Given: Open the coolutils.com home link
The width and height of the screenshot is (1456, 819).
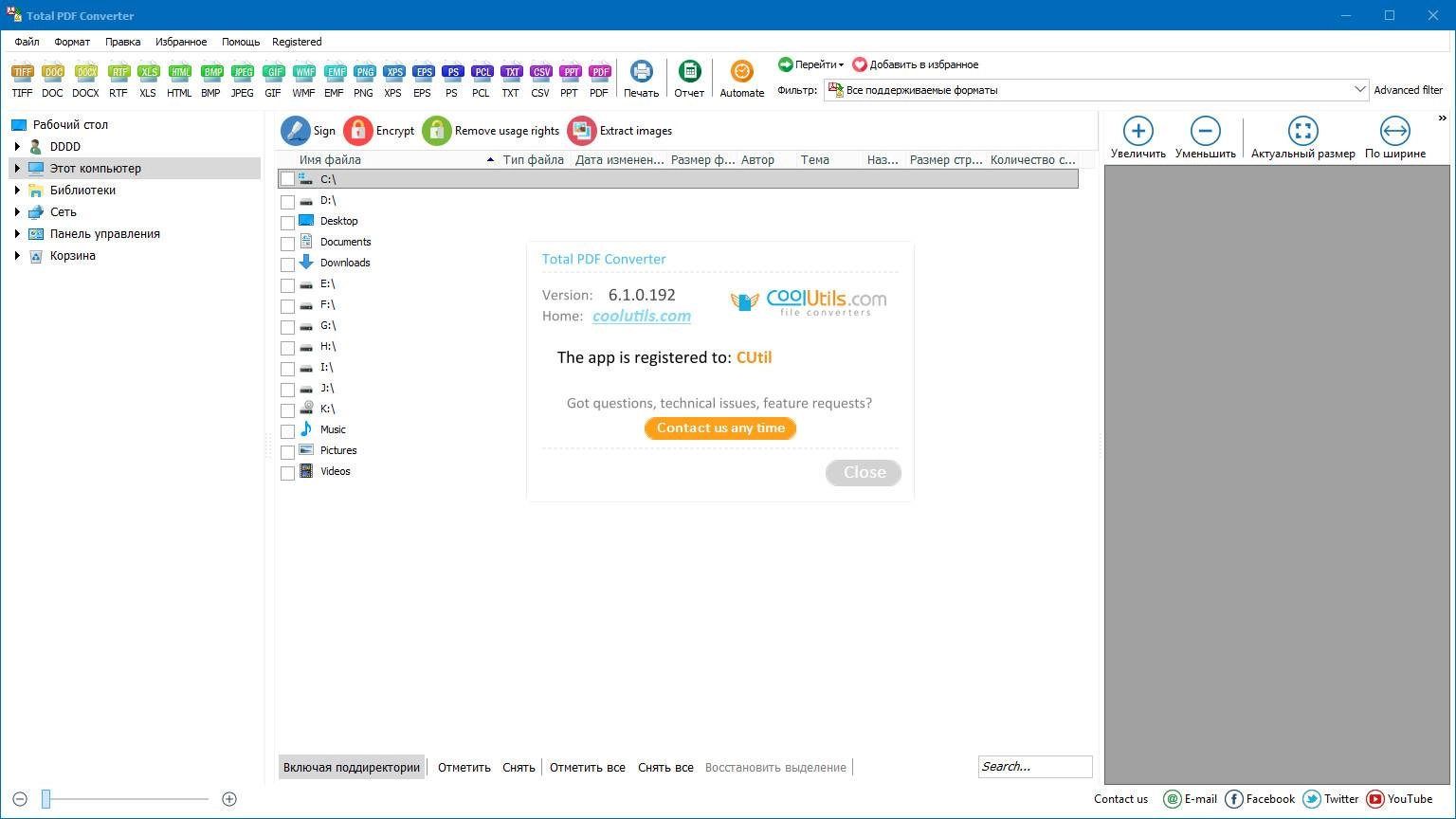Looking at the screenshot, I should (x=642, y=317).
